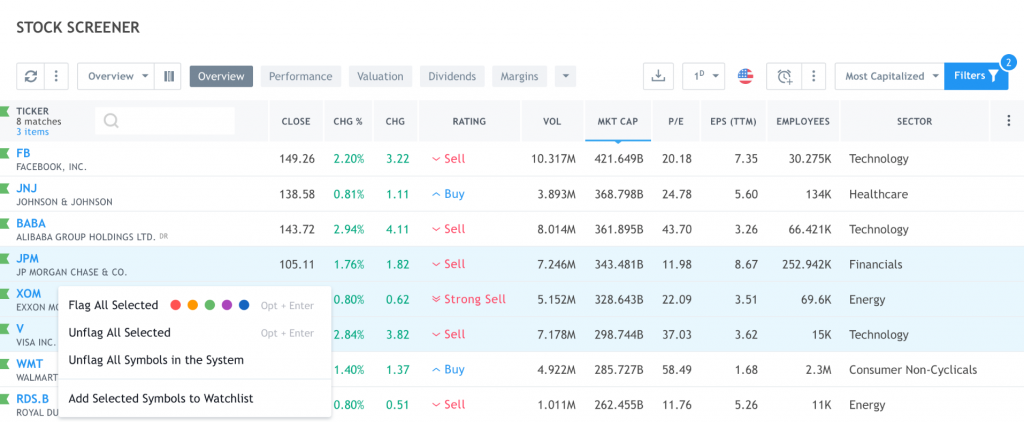Screen dimensions: 1024x422
Task: Open the column setup bars icon
Action: (168, 76)
